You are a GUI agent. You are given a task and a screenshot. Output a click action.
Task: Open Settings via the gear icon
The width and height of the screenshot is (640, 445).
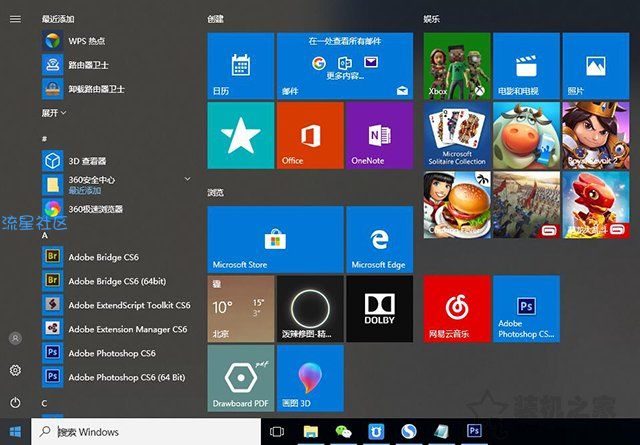click(x=15, y=370)
